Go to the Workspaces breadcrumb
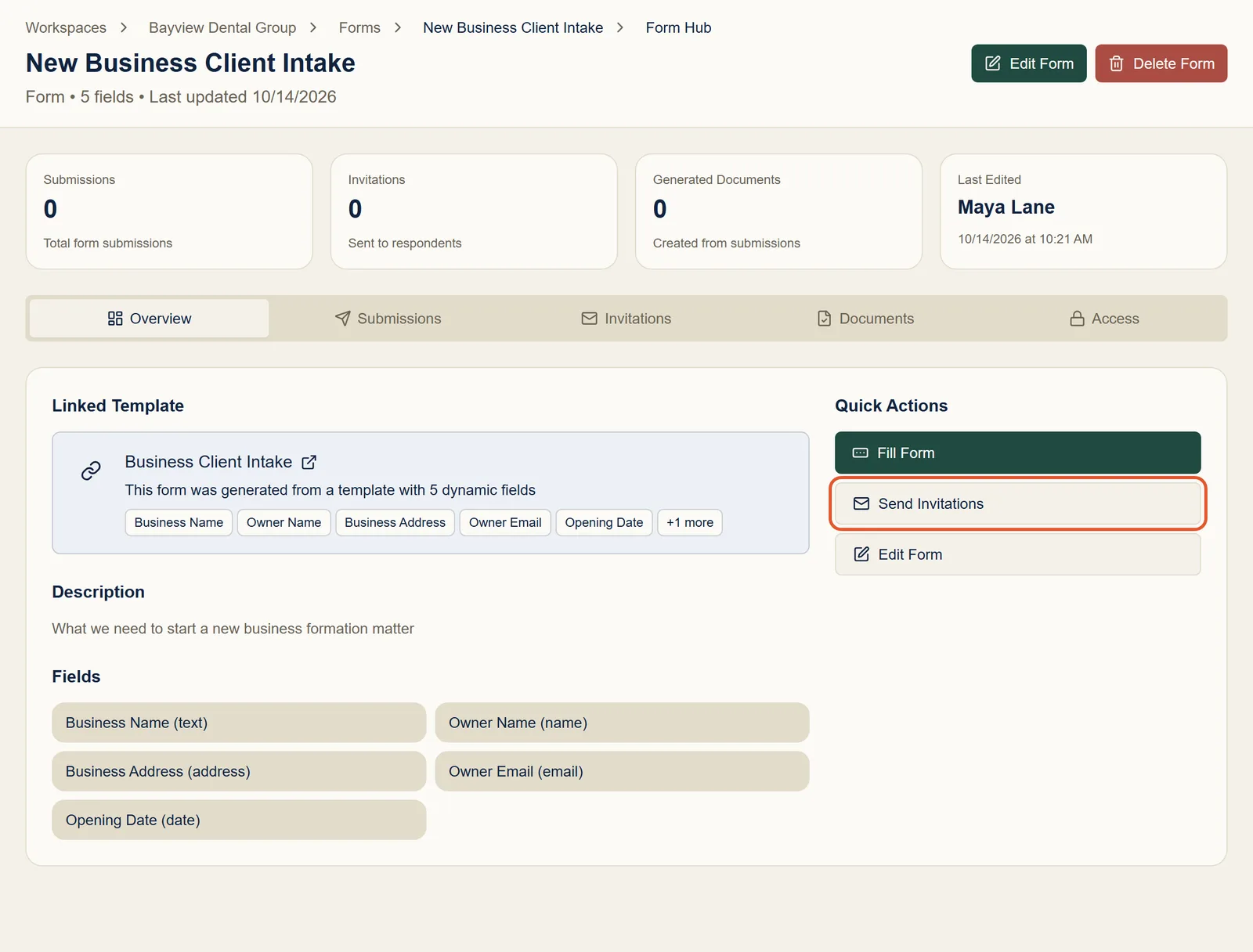This screenshot has width=1253, height=952. [x=66, y=27]
